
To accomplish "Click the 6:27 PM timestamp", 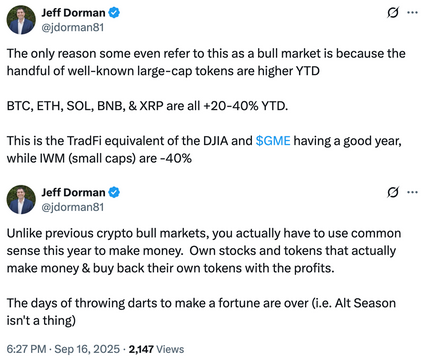I will pyautogui.click(x=26, y=349).
